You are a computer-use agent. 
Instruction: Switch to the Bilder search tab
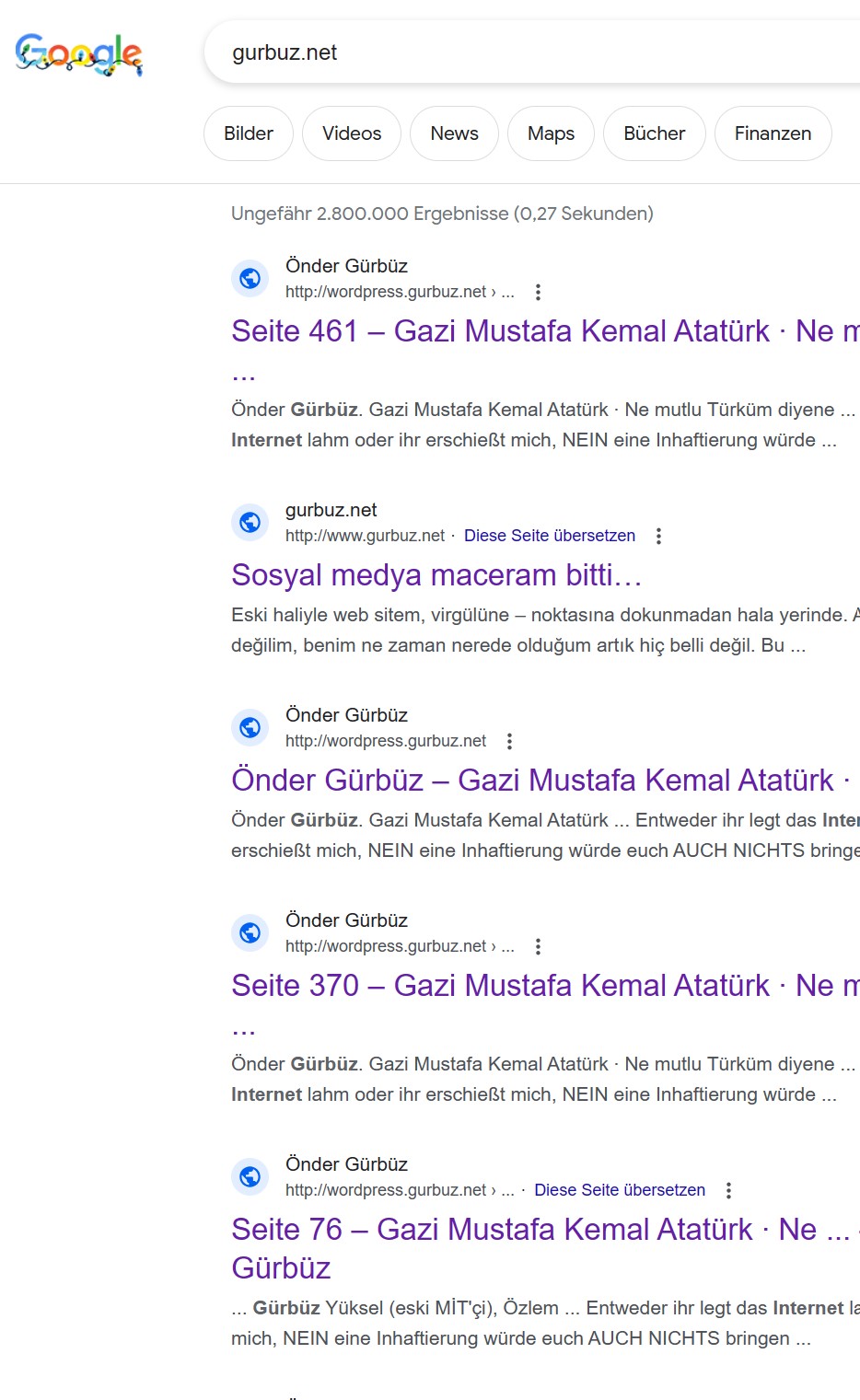249,133
